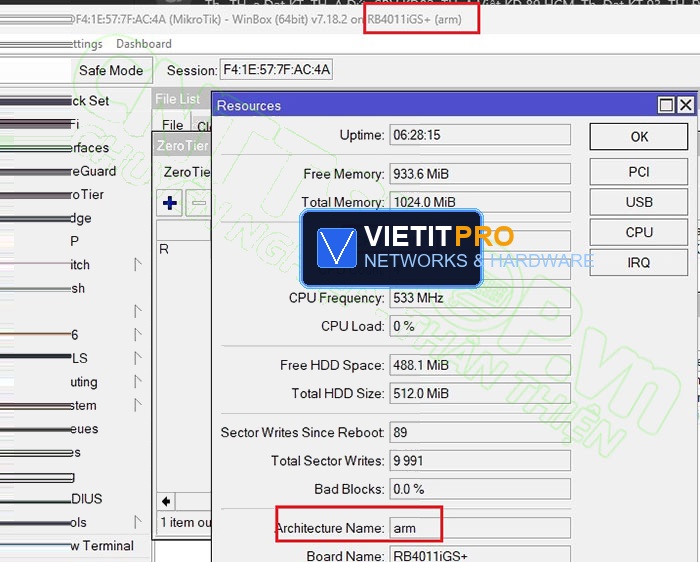Close the Resources dialog

(x=686, y=106)
